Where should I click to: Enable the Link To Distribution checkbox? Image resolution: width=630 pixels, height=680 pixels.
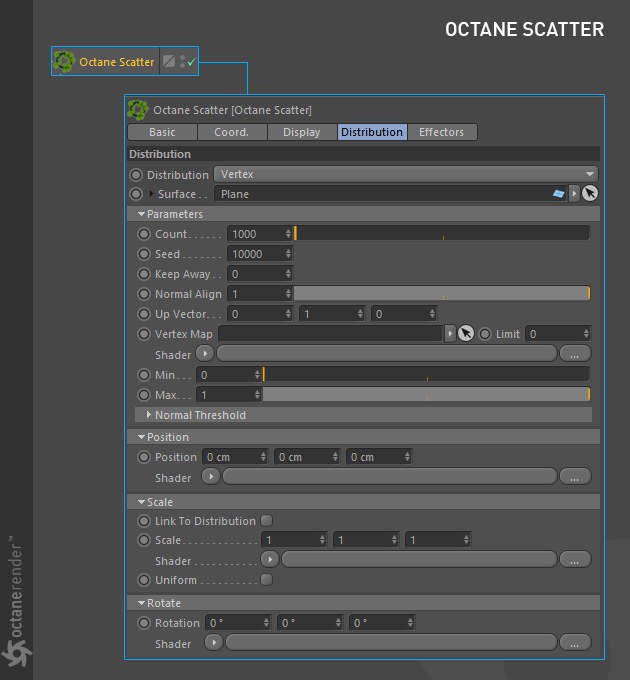267,520
